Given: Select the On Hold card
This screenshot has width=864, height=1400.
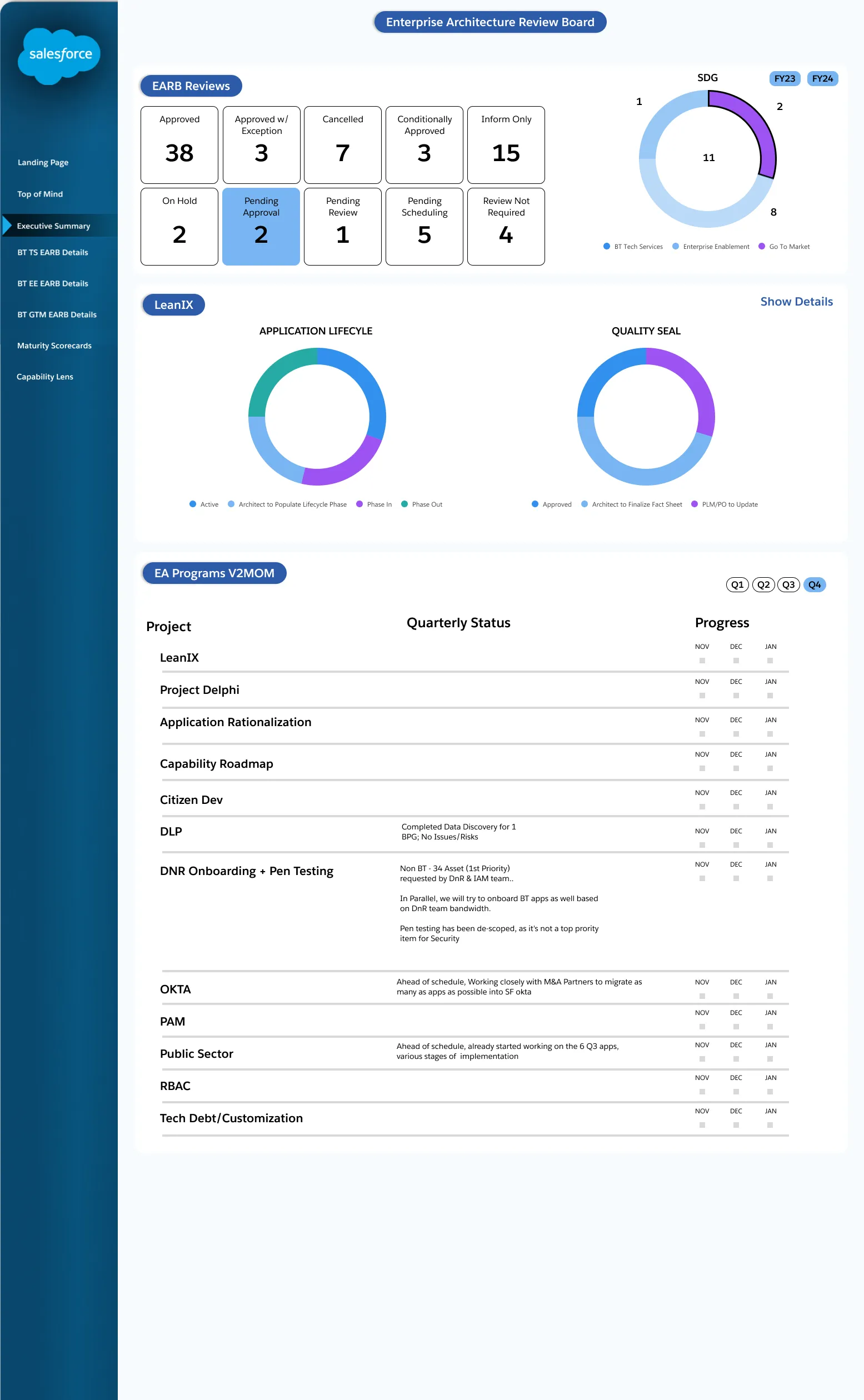Looking at the screenshot, I should tap(179, 226).
